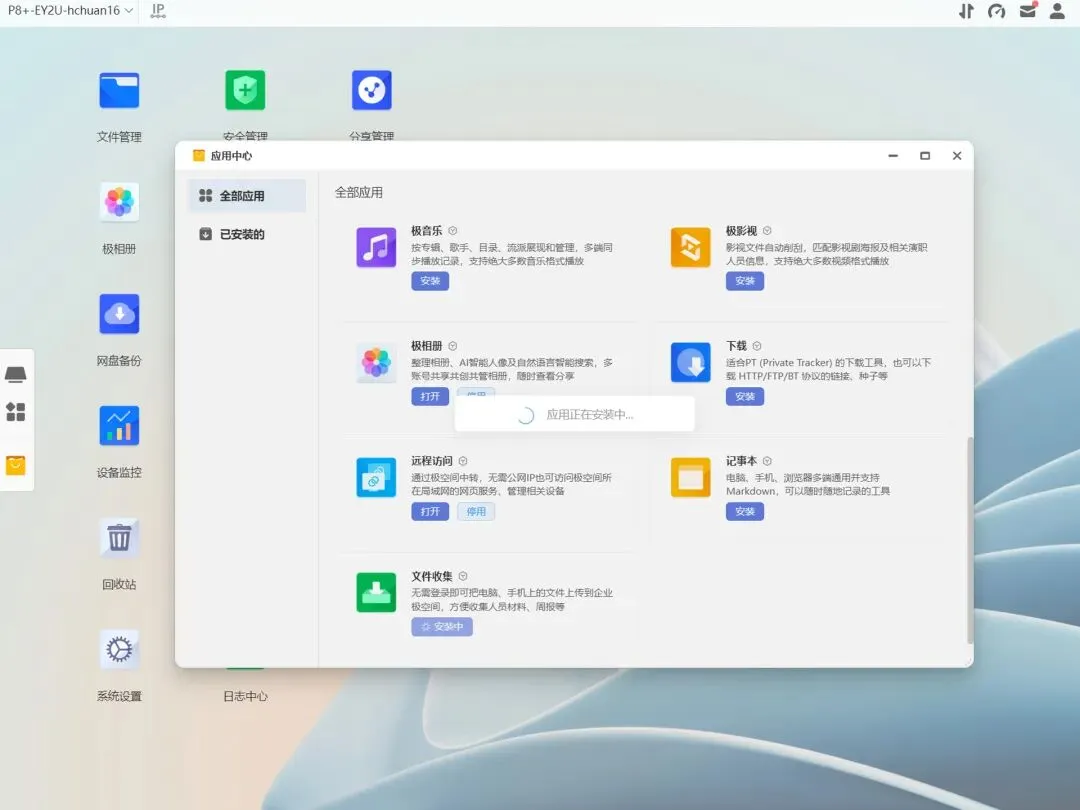Image resolution: width=1080 pixels, height=810 pixels.
Task: Click the yellow app store icon in left dock
Action: click(15, 466)
